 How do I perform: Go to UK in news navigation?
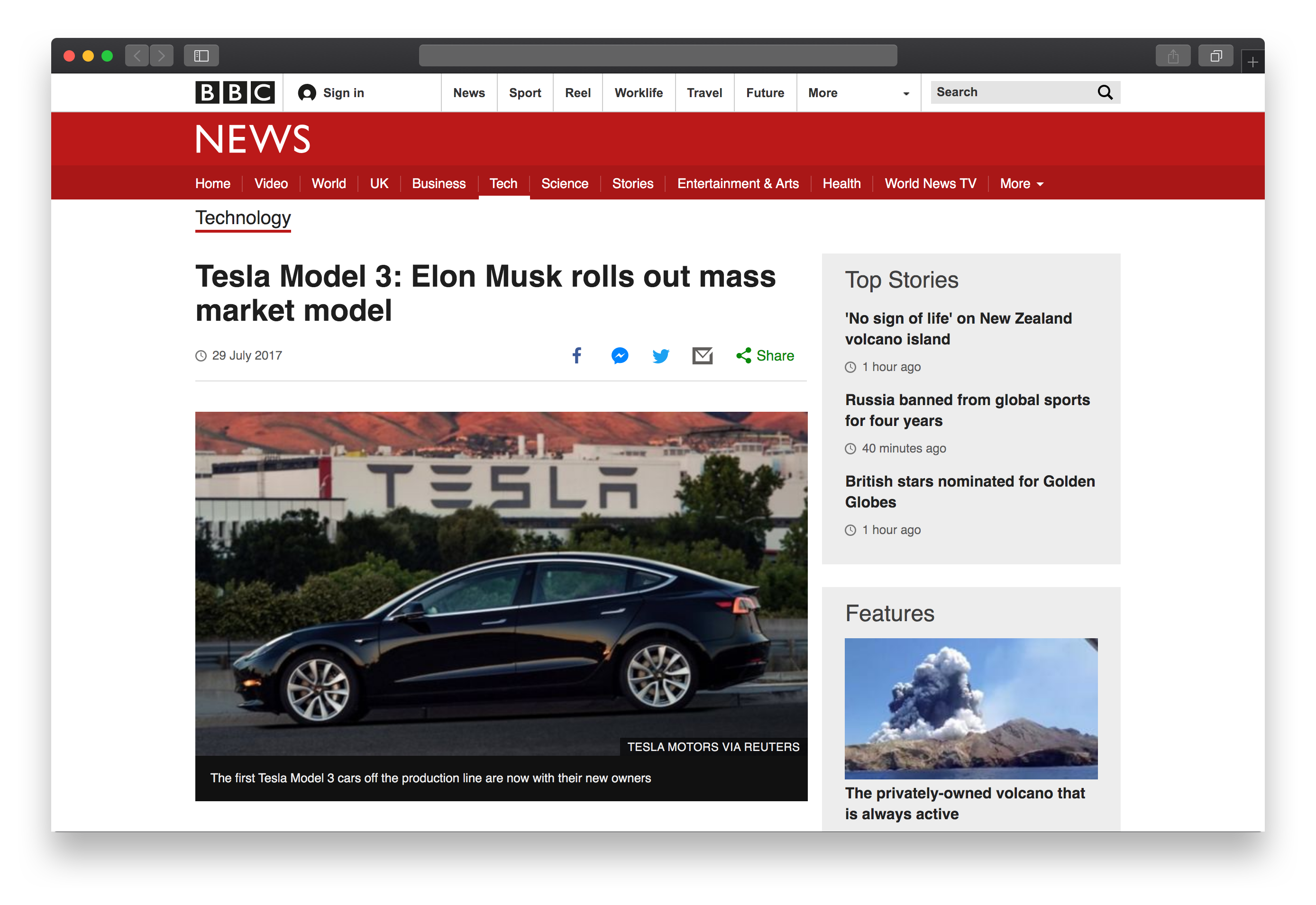[379, 184]
